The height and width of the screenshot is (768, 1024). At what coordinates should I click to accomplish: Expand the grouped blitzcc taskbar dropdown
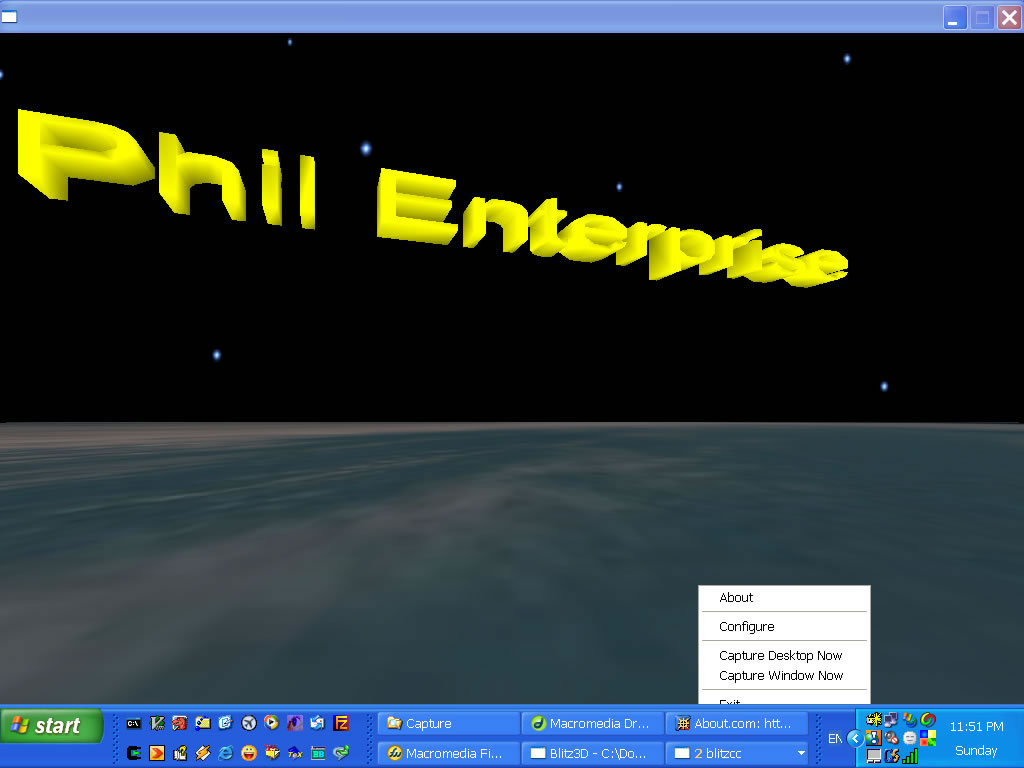click(800, 753)
